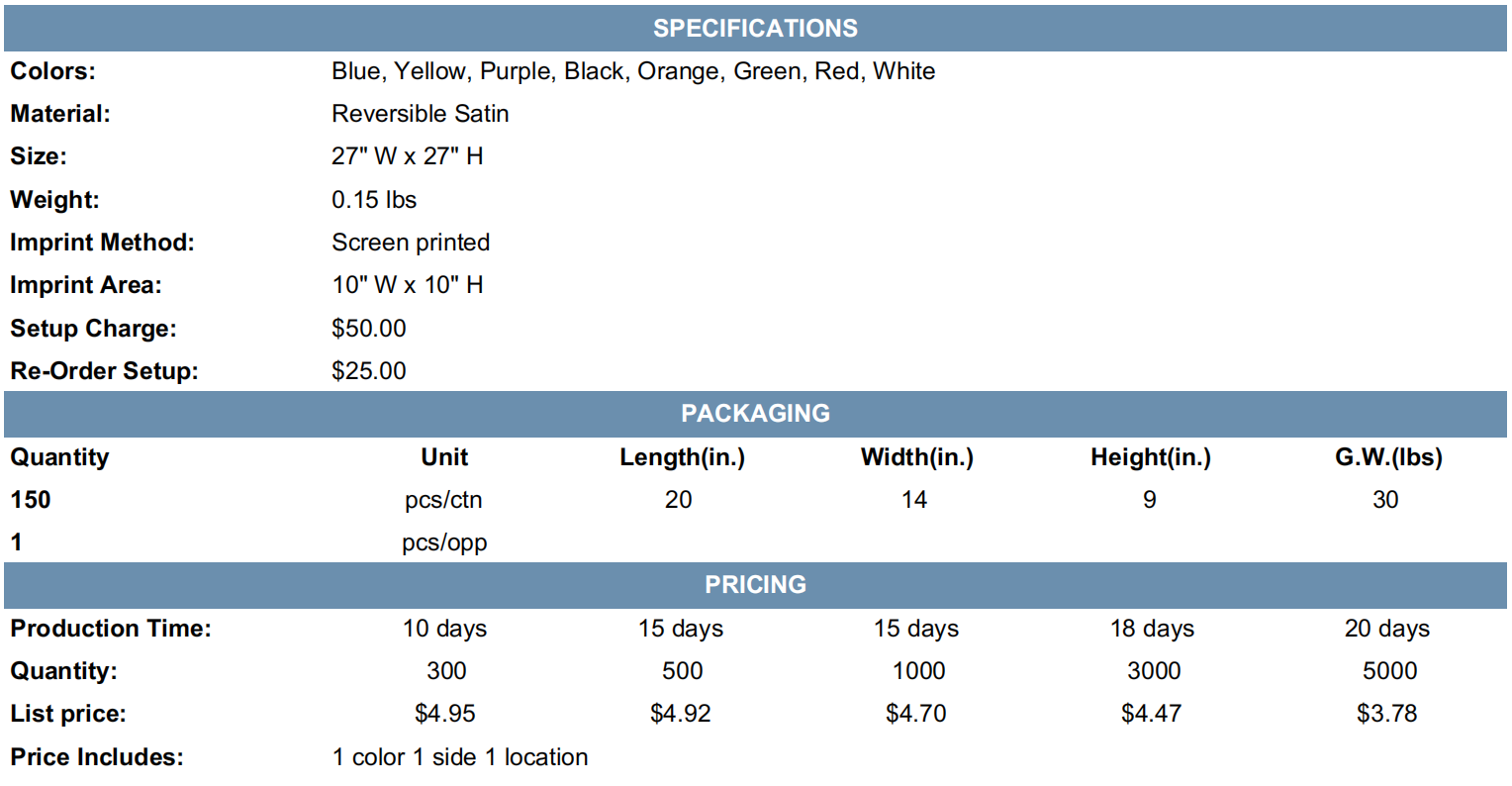This screenshot has width=1512, height=786.
Task: Select the Reversible Satin material value
Action: (x=420, y=114)
